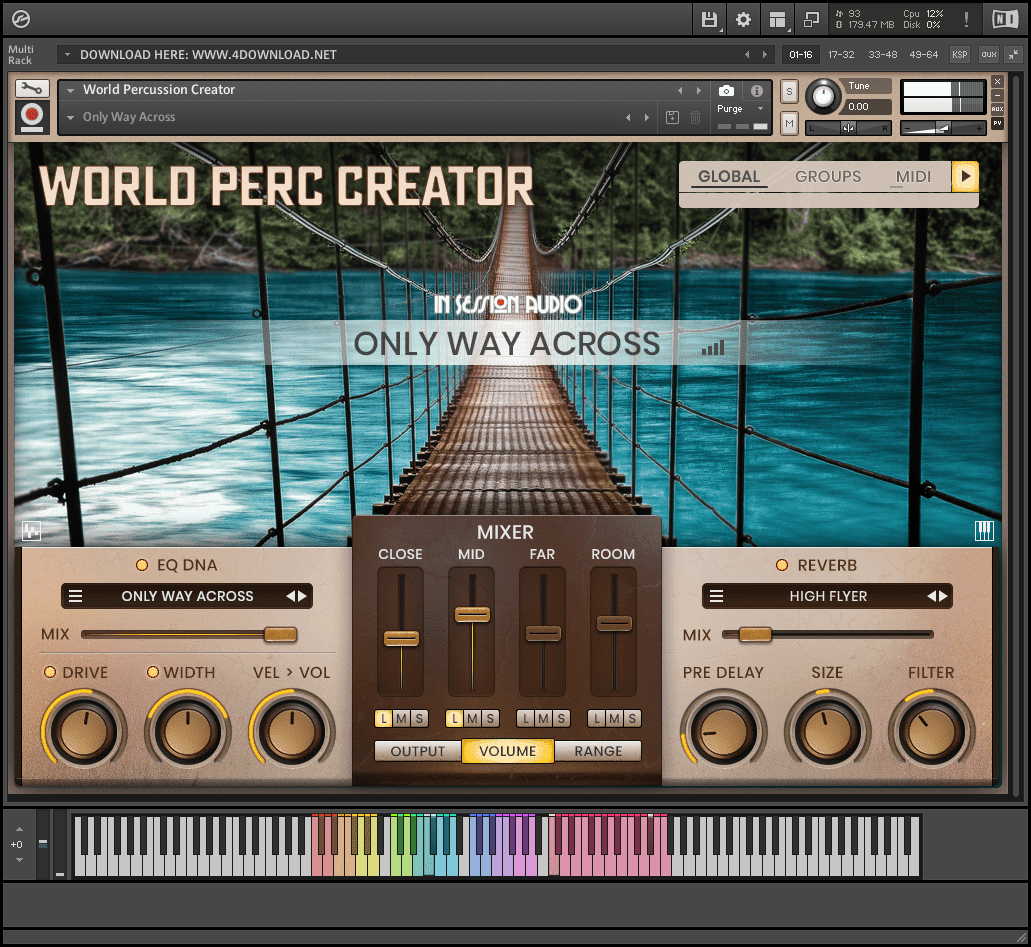Click the Tune knob
Screen dimensions: 1031x947
[823, 97]
